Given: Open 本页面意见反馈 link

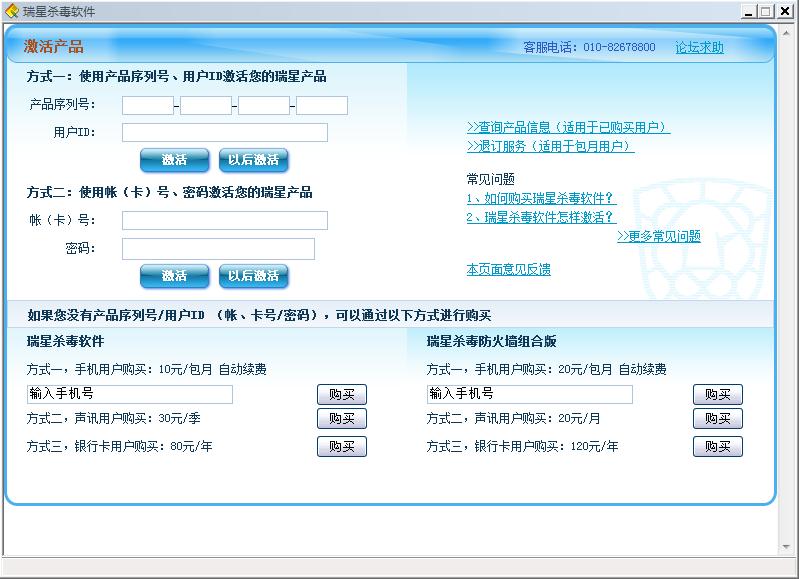Looking at the screenshot, I should point(509,269).
